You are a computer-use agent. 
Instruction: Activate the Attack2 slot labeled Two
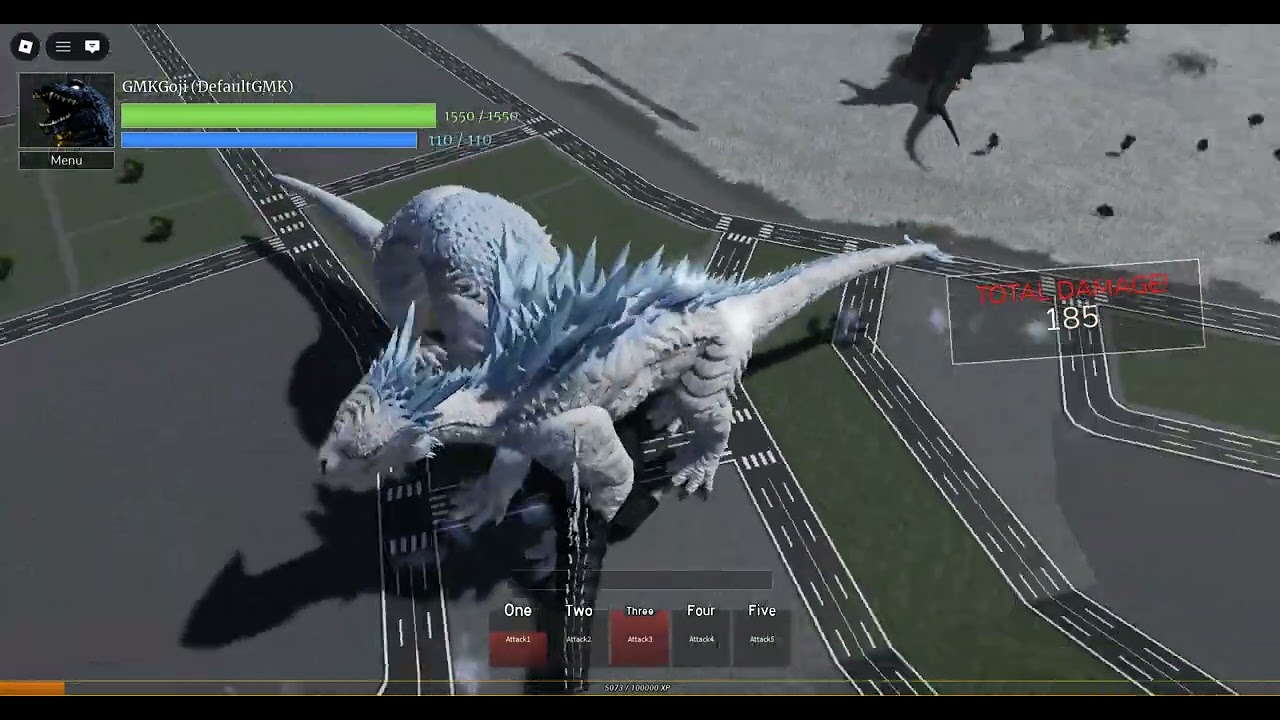pos(579,639)
